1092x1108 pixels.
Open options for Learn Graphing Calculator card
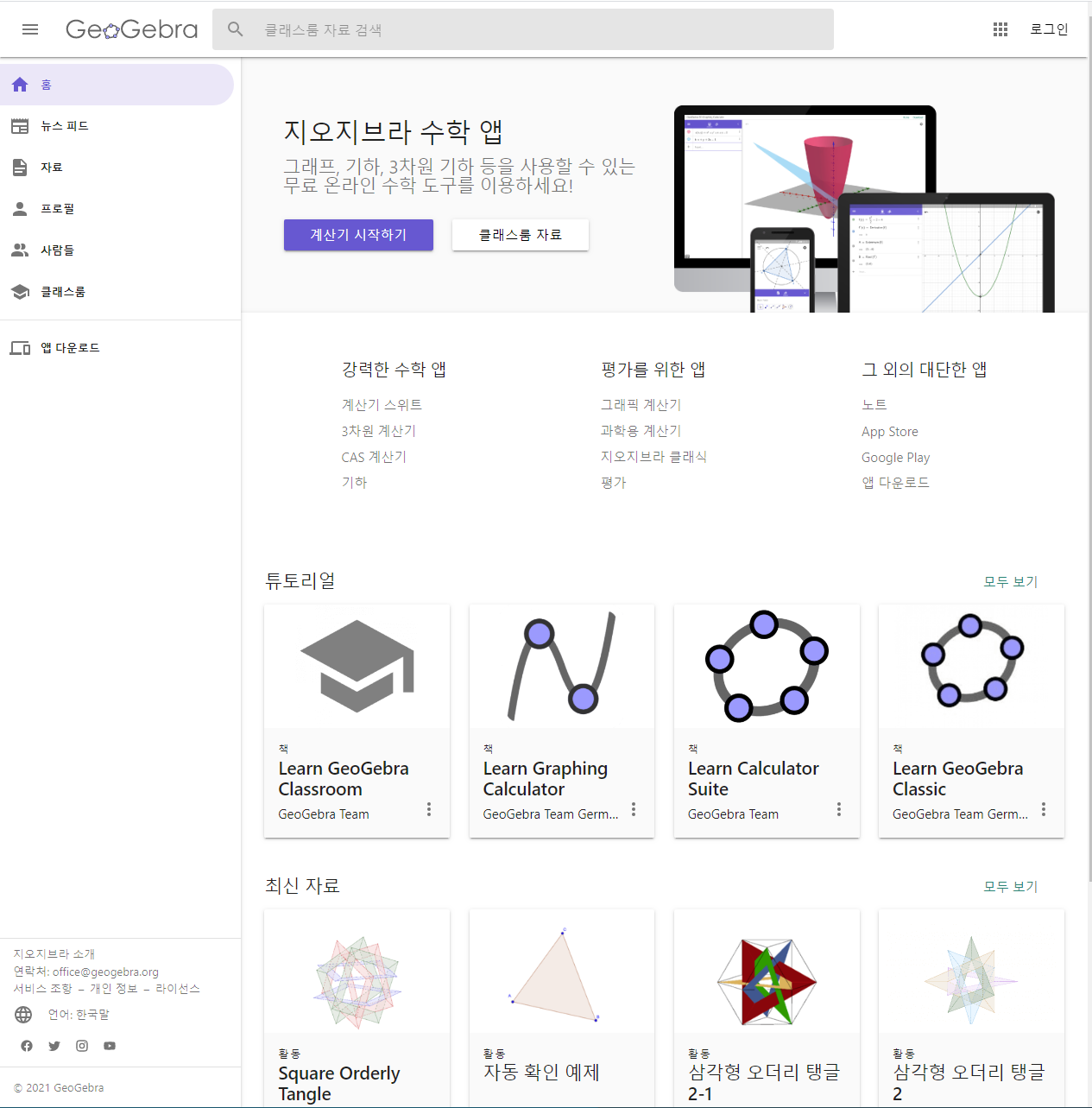click(x=634, y=809)
